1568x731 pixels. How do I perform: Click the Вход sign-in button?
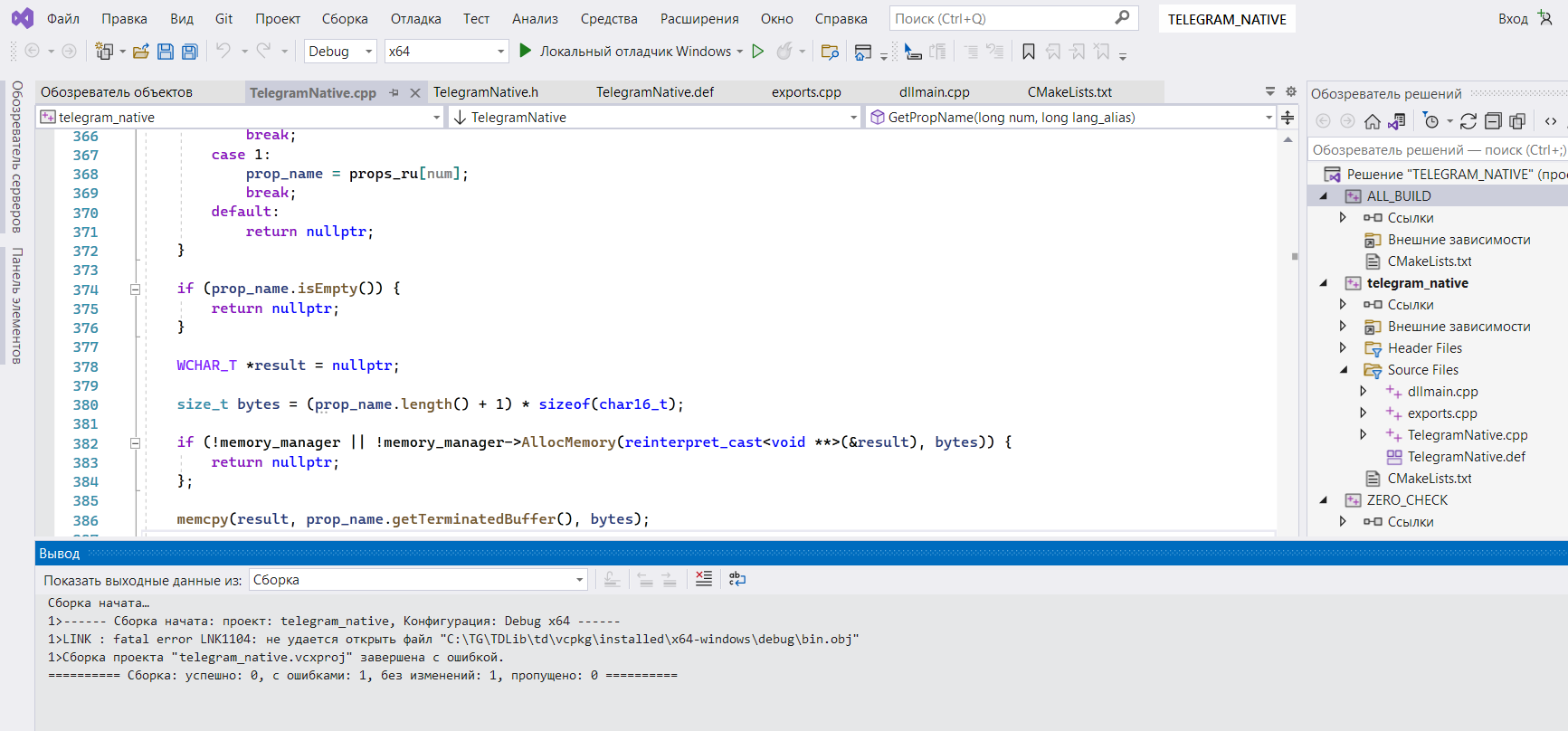click(1513, 18)
